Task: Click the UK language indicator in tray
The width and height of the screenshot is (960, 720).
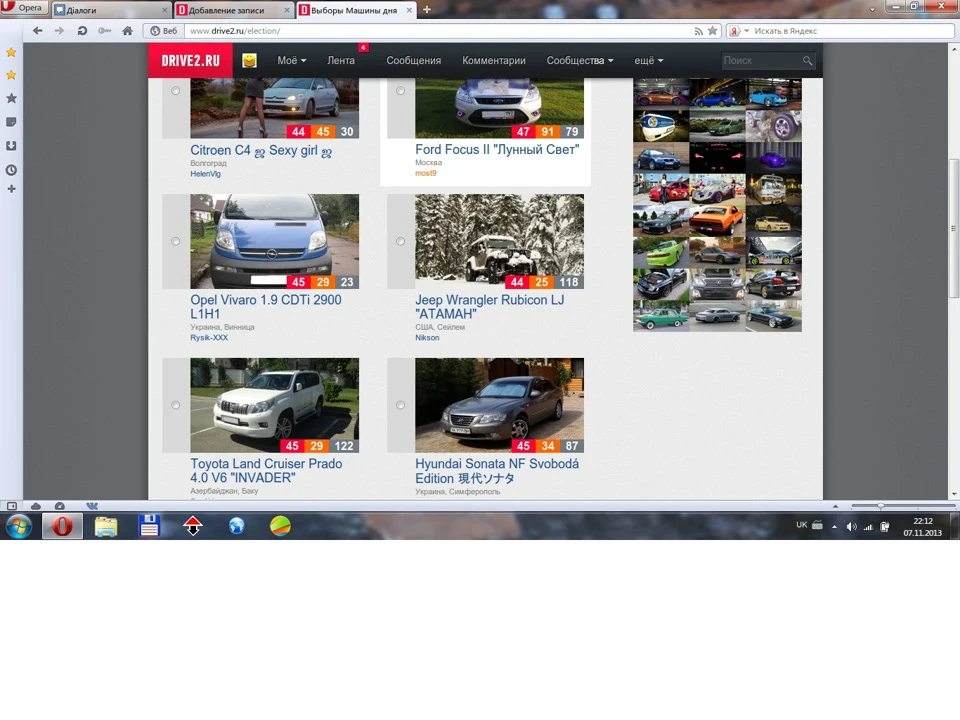Action: click(801, 525)
